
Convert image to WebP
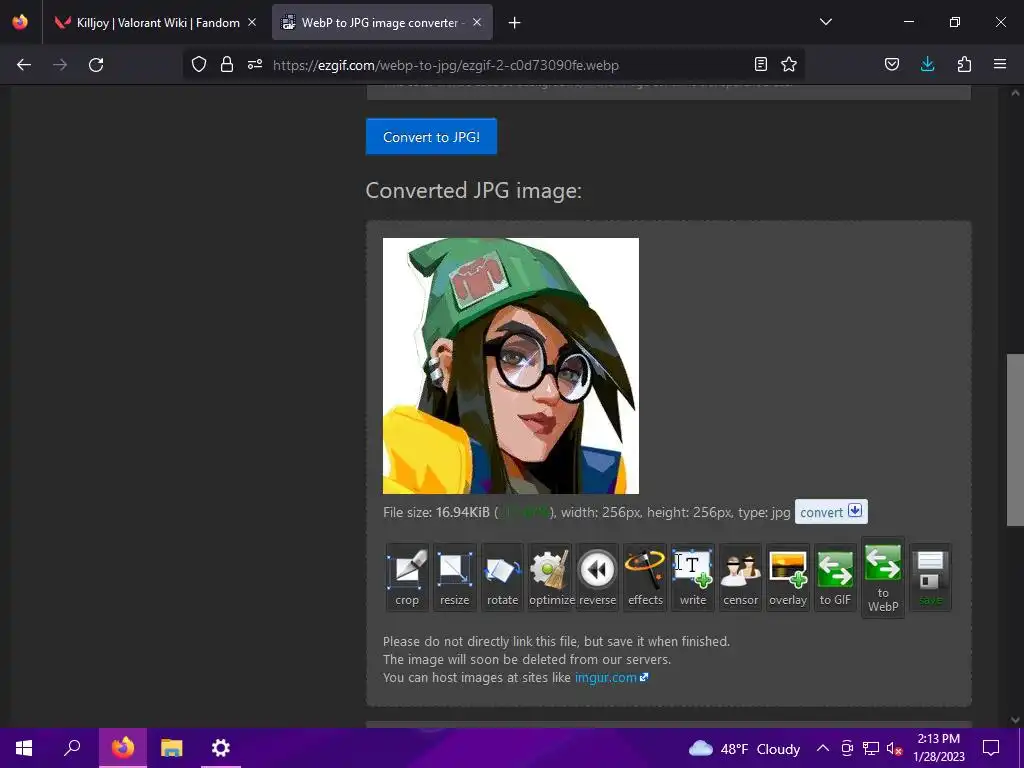[x=883, y=577]
